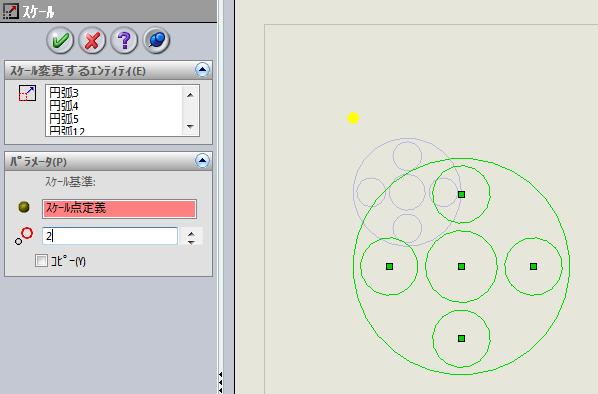Pin the panel with pushpin icon
This screenshot has height=394, width=598.
click(156, 40)
